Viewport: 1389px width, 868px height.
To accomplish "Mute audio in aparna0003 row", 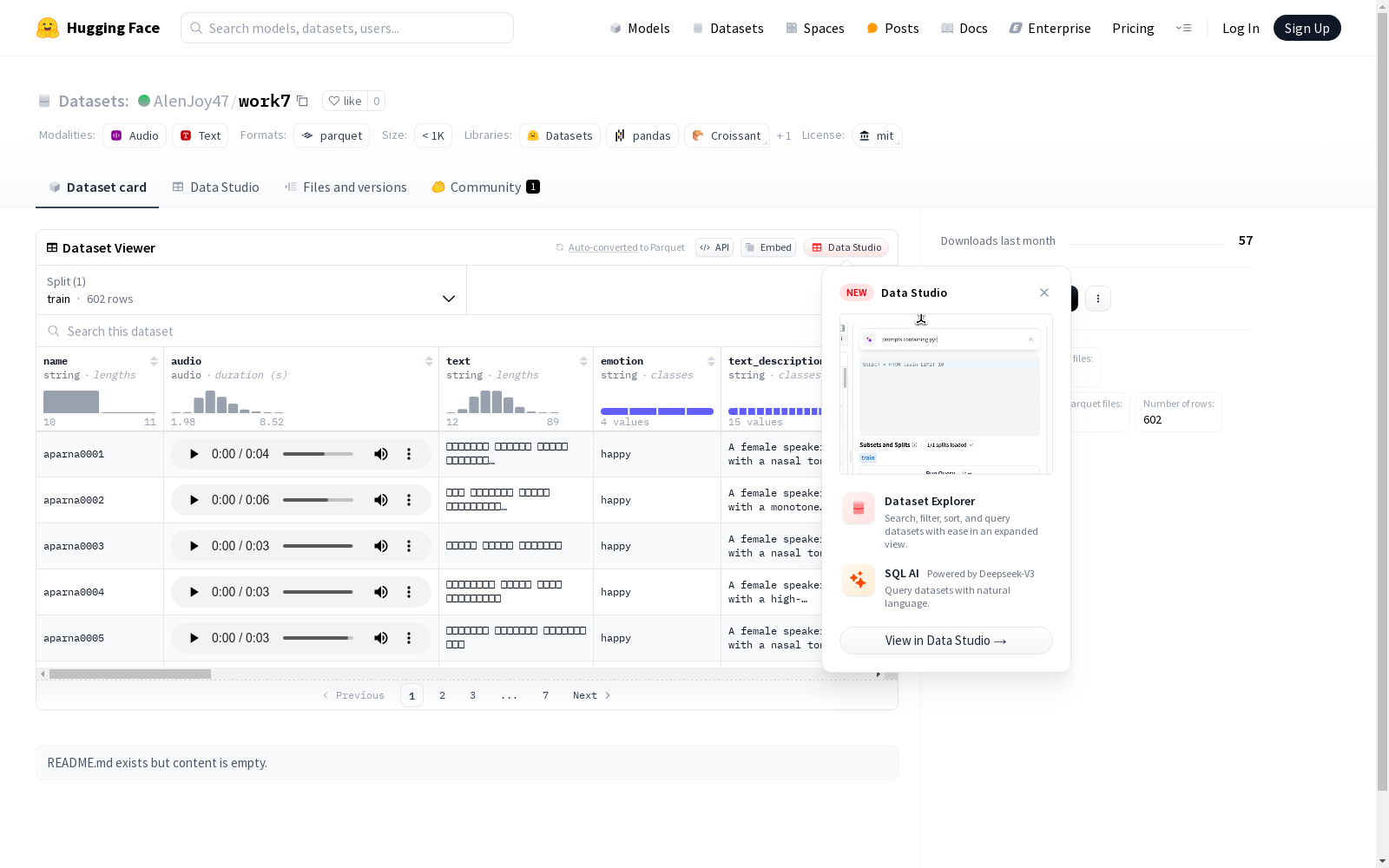I will pyautogui.click(x=381, y=546).
